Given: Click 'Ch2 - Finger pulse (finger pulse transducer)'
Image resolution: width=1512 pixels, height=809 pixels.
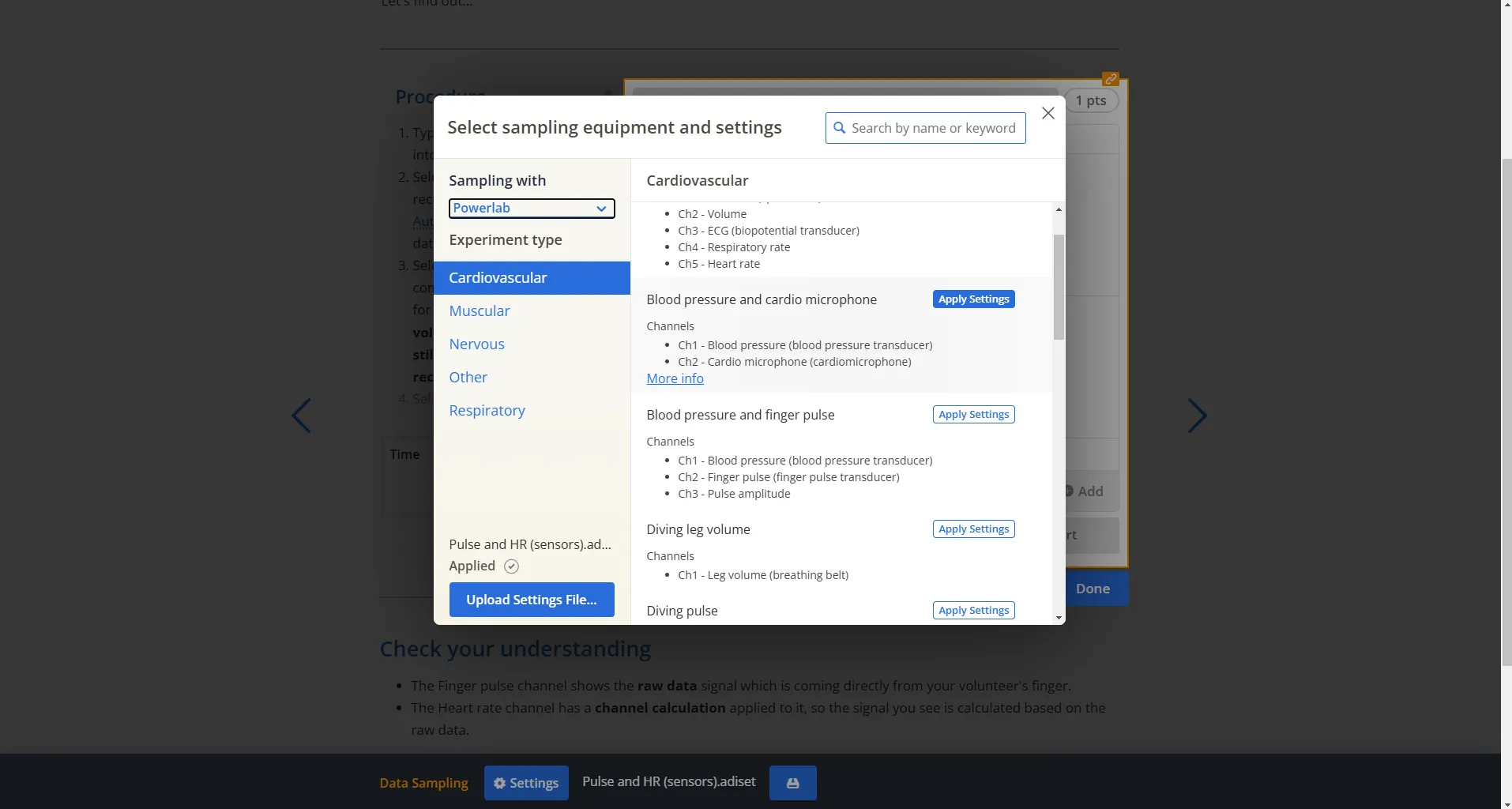Looking at the screenshot, I should [788, 477].
